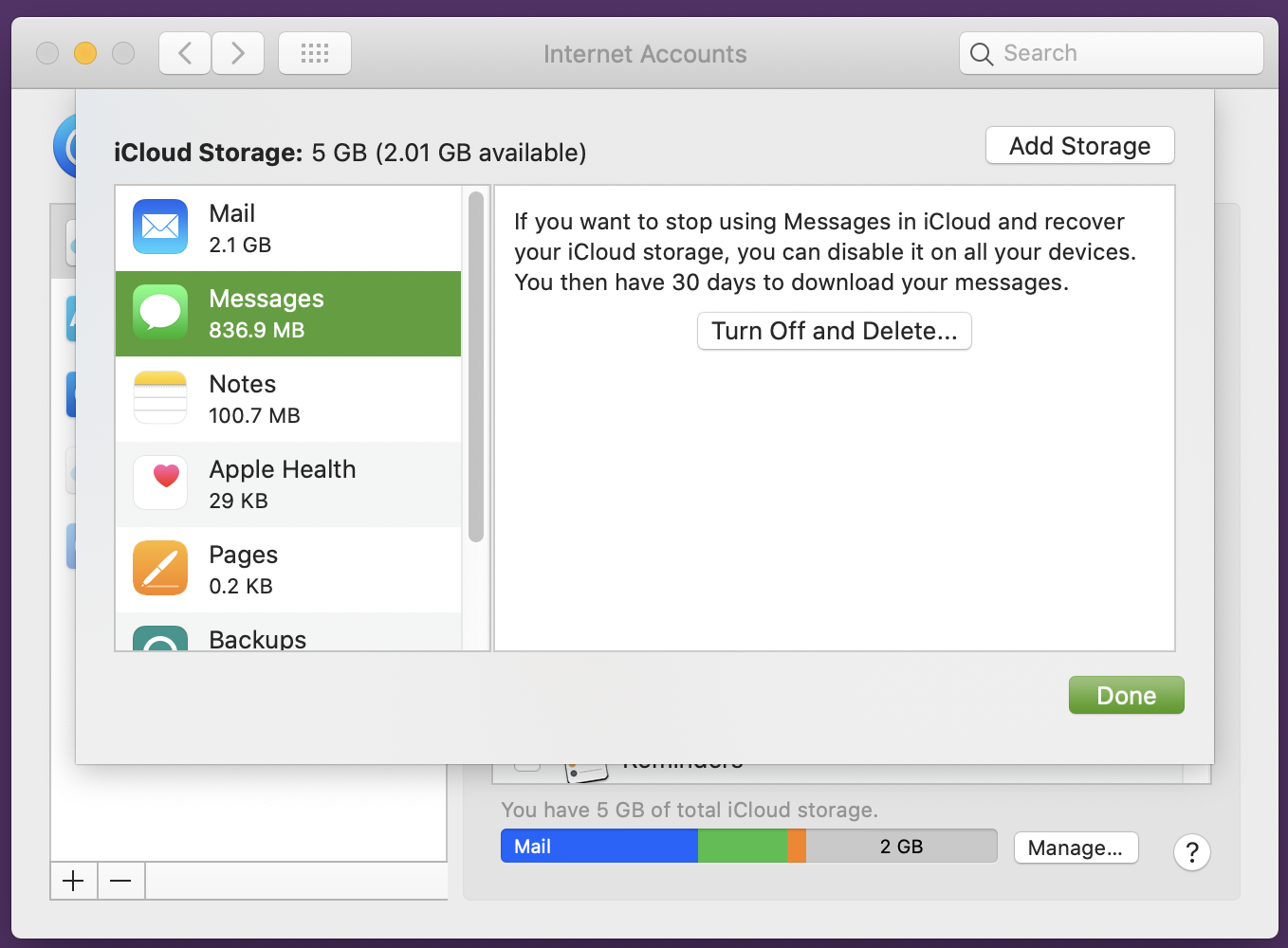This screenshot has height=948, width=1288.
Task: Click the Mail envelope icon in storage list
Action: (160, 227)
